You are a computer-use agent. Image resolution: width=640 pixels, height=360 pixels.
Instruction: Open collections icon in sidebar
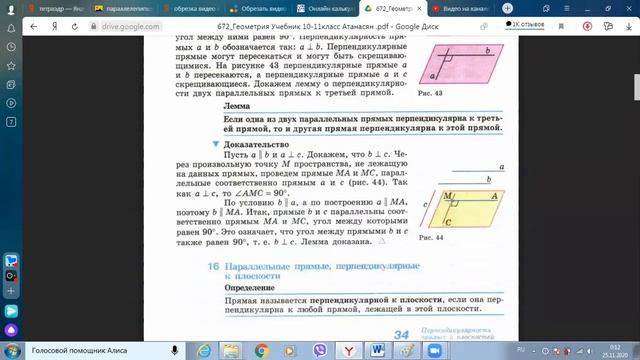coord(11,84)
